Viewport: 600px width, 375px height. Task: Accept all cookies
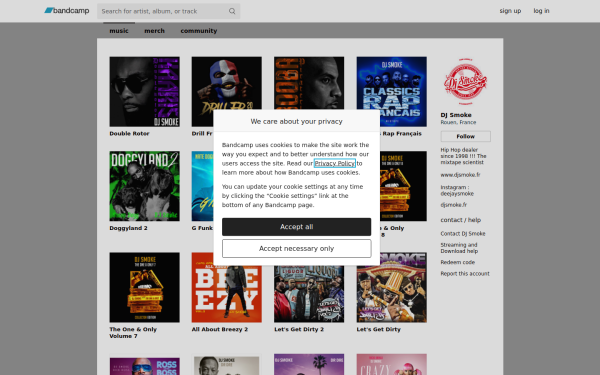297,227
